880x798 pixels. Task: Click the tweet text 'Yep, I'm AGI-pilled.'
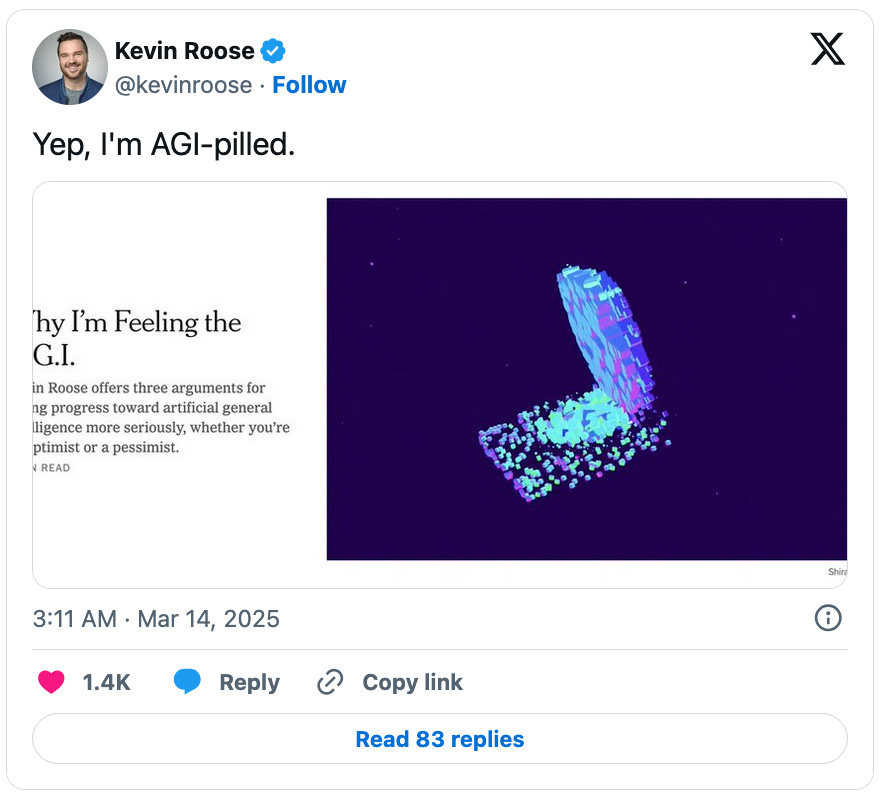[x=164, y=144]
